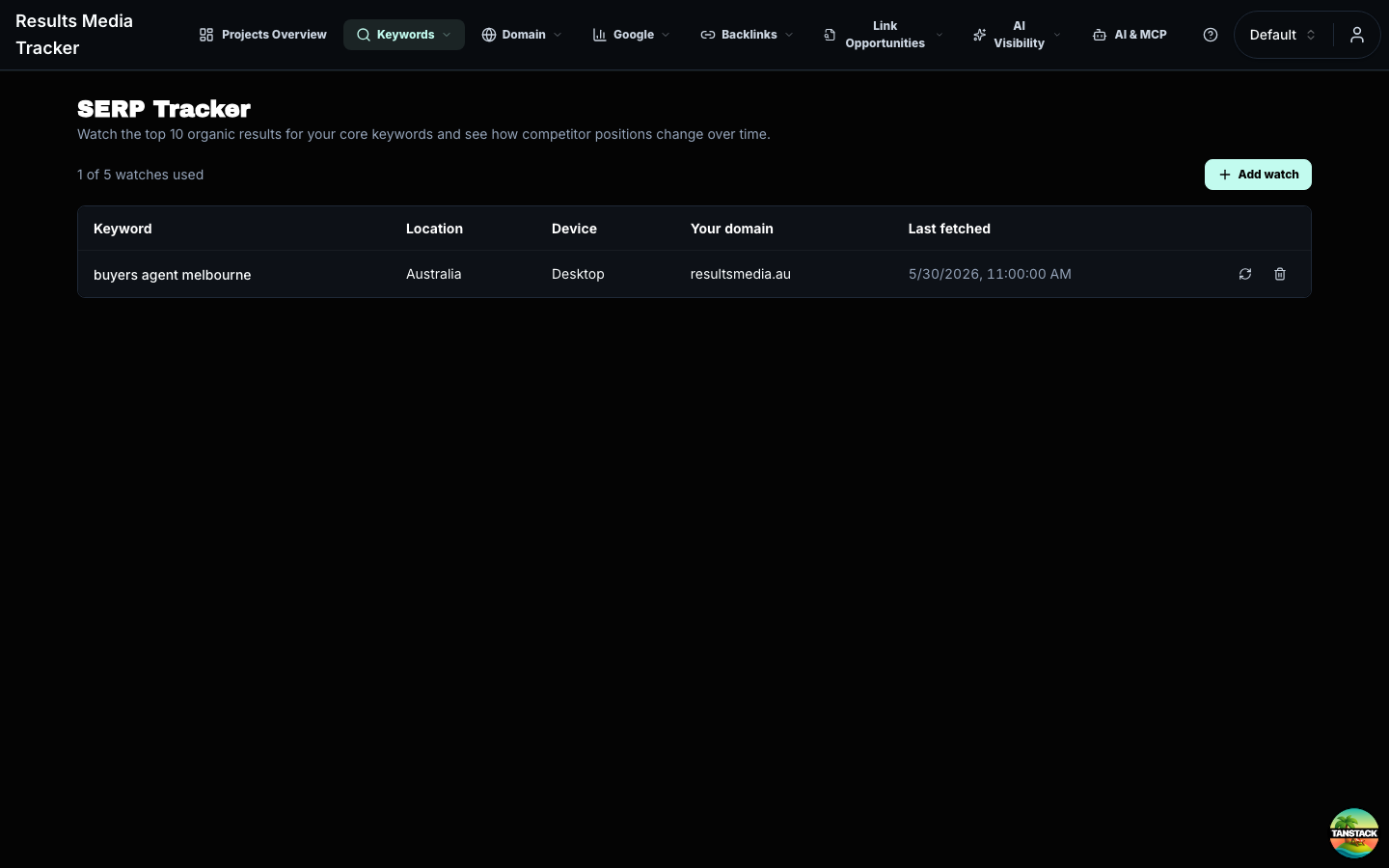Click the Google bar chart icon

[600, 35]
